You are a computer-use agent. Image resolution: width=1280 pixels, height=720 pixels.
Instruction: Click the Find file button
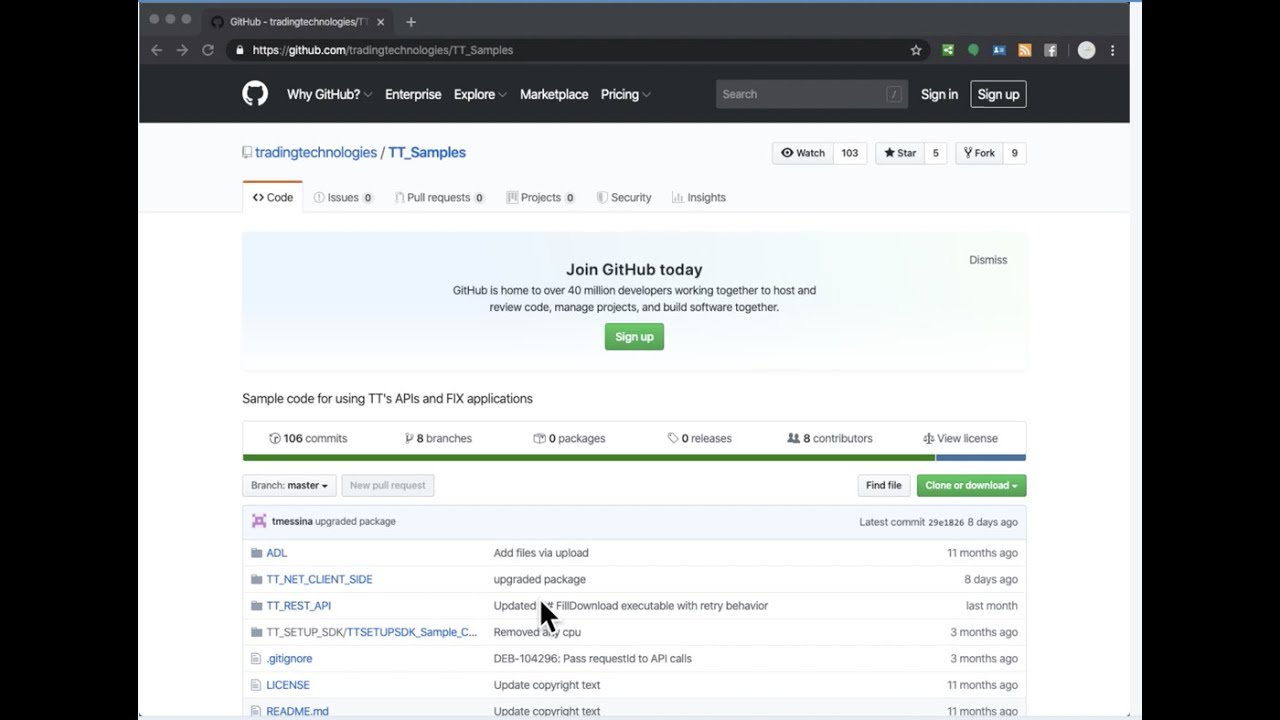[883, 485]
